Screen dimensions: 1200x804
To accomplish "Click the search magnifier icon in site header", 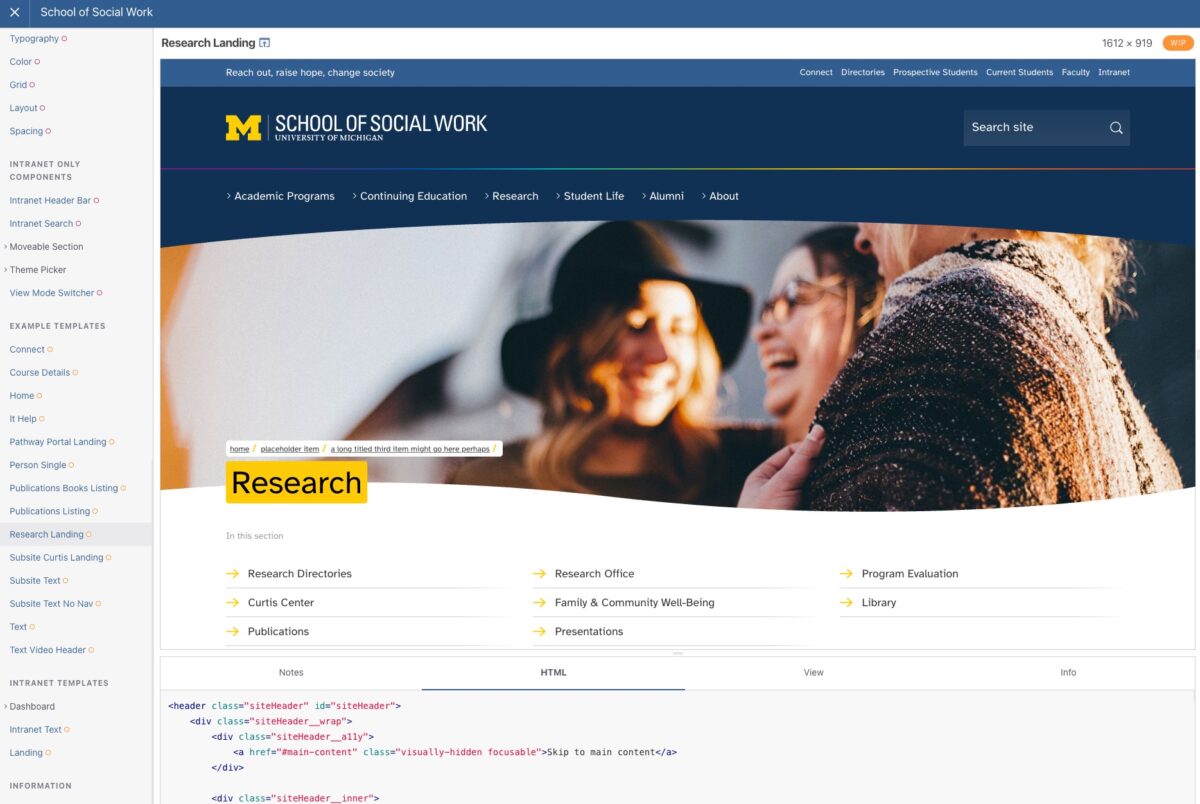I will [x=1116, y=128].
